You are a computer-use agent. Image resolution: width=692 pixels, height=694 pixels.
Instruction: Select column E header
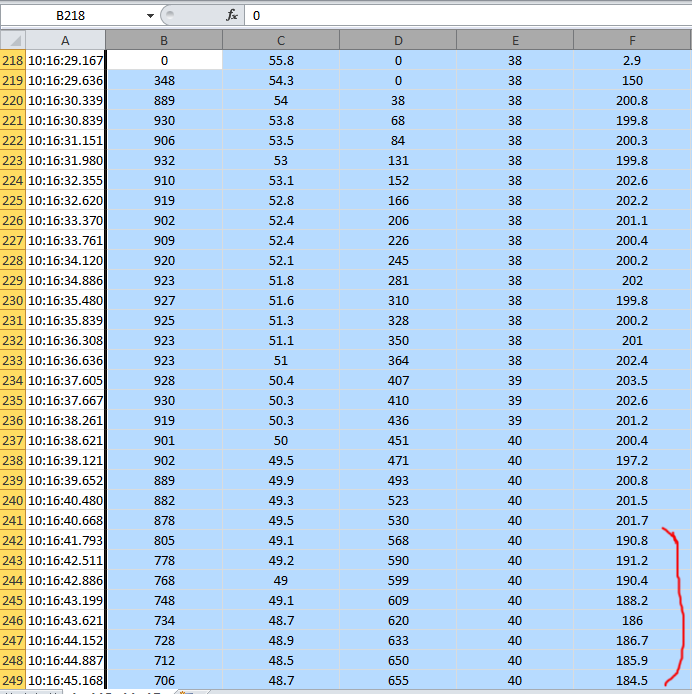point(515,40)
